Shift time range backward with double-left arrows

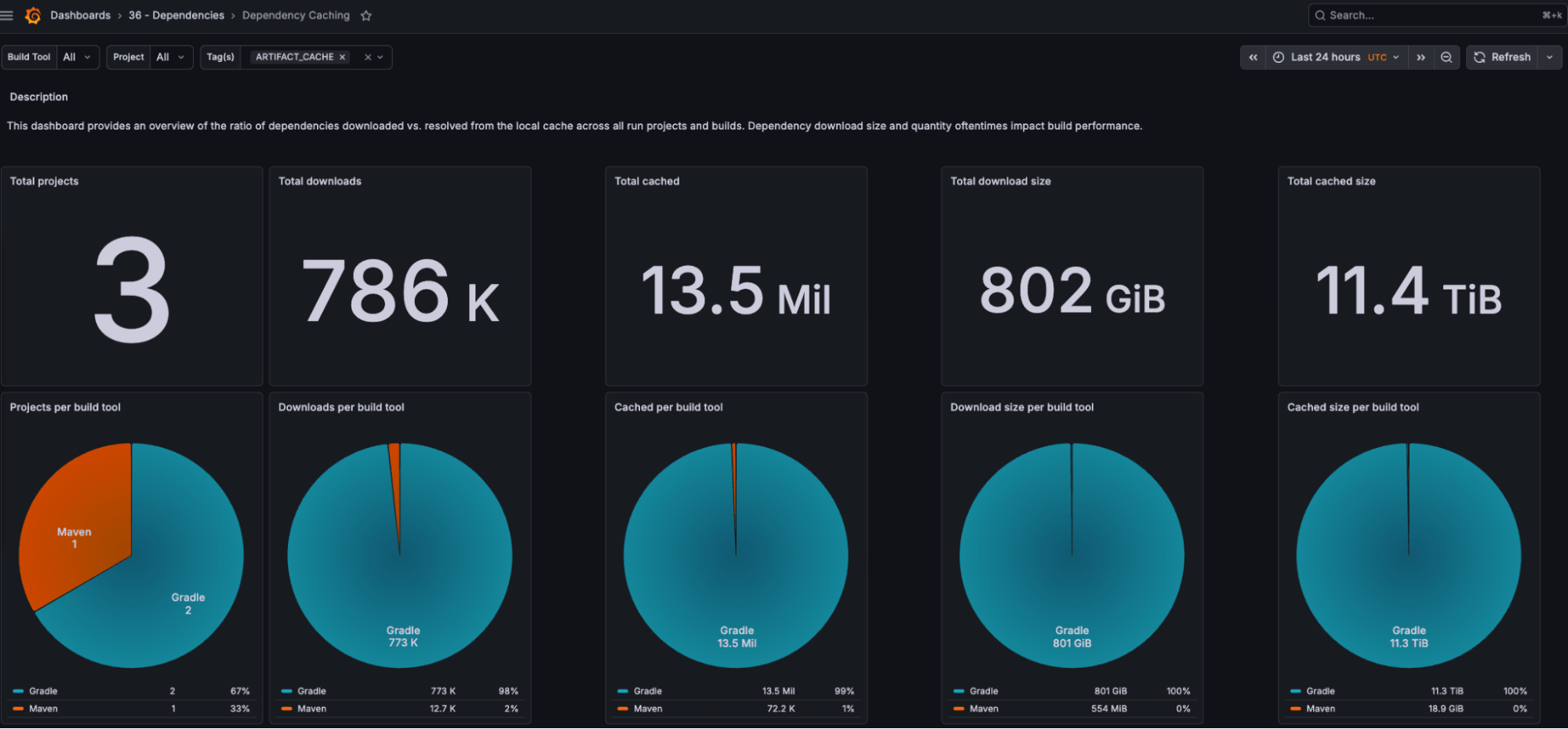pyautogui.click(x=1253, y=56)
